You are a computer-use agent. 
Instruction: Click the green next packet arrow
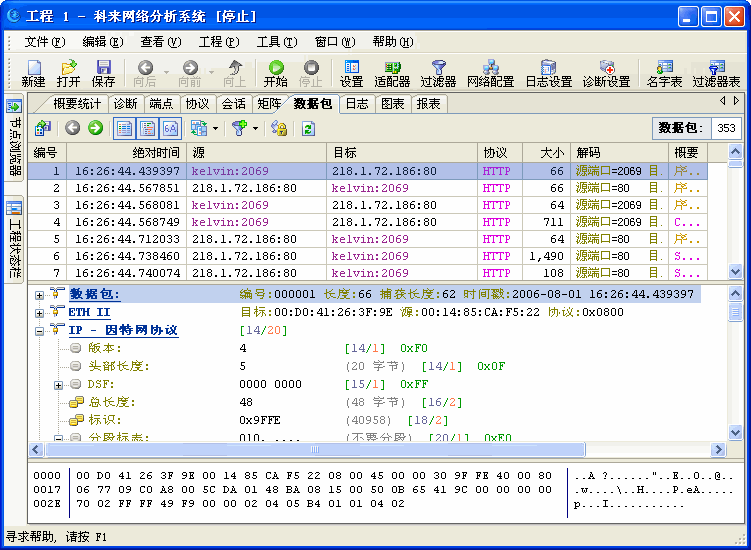[95, 128]
